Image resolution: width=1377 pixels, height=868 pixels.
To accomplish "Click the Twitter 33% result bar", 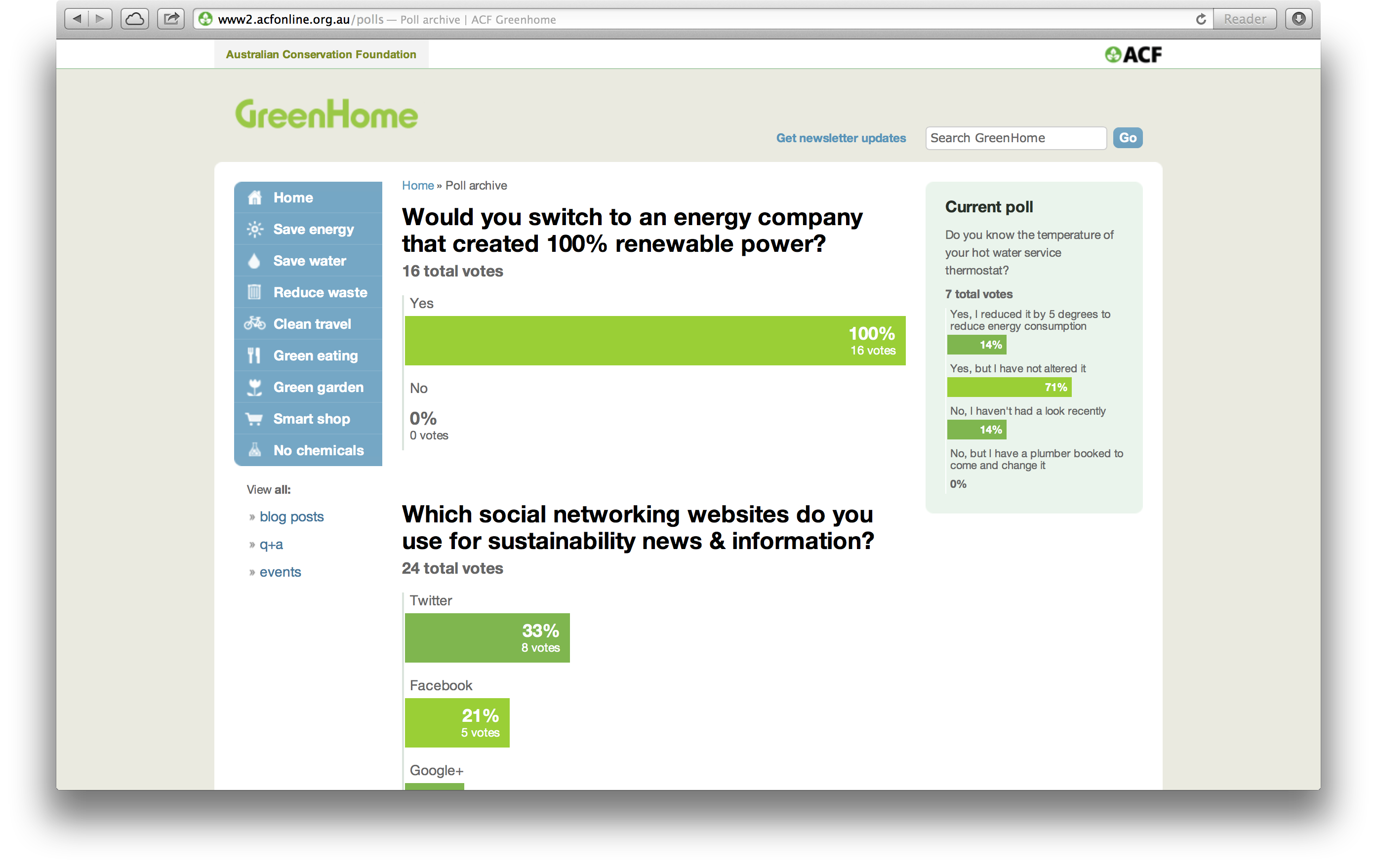I will click(x=487, y=637).
